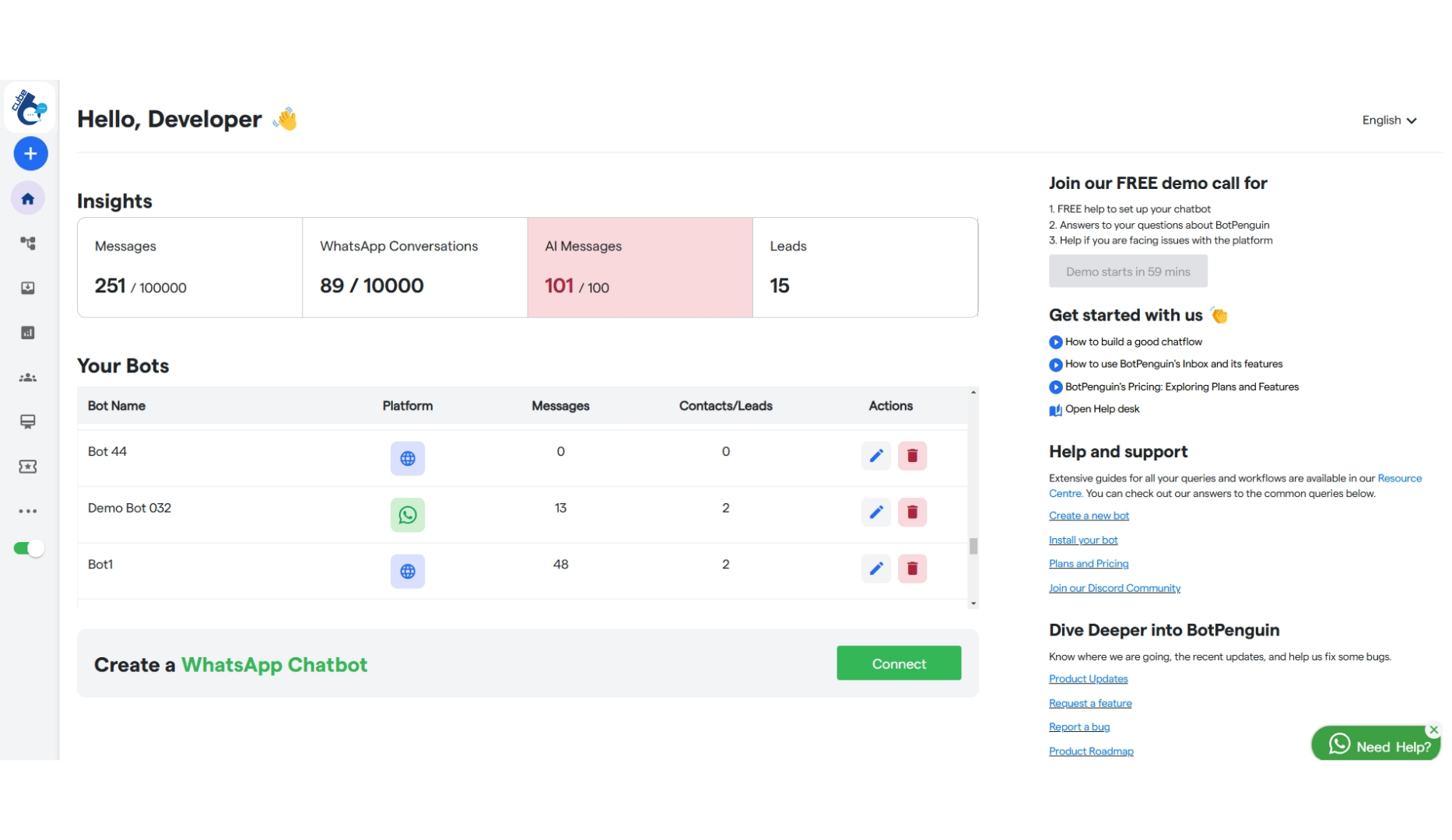Click the Messages column header in bots table
The height and width of the screenshot is (840, 1452).
tap(560, 407)
